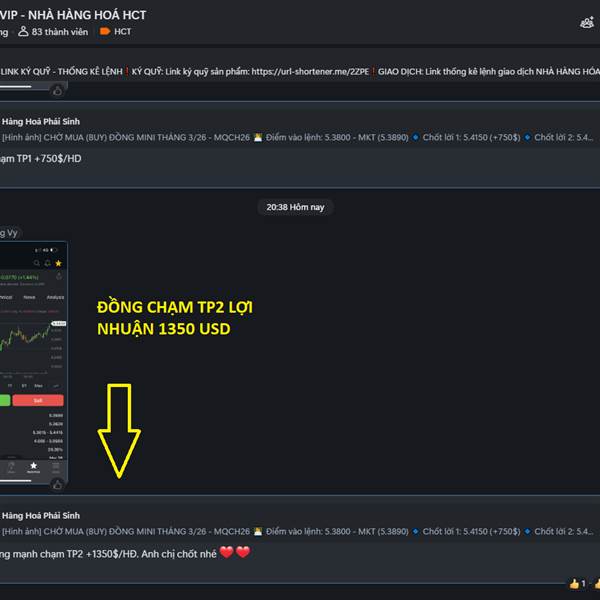Click the thumbs-up reaction count showing 1
Image resolution: width=600 pixels, height=600 pixels.
pyautogui.click(x=577, y=584)
